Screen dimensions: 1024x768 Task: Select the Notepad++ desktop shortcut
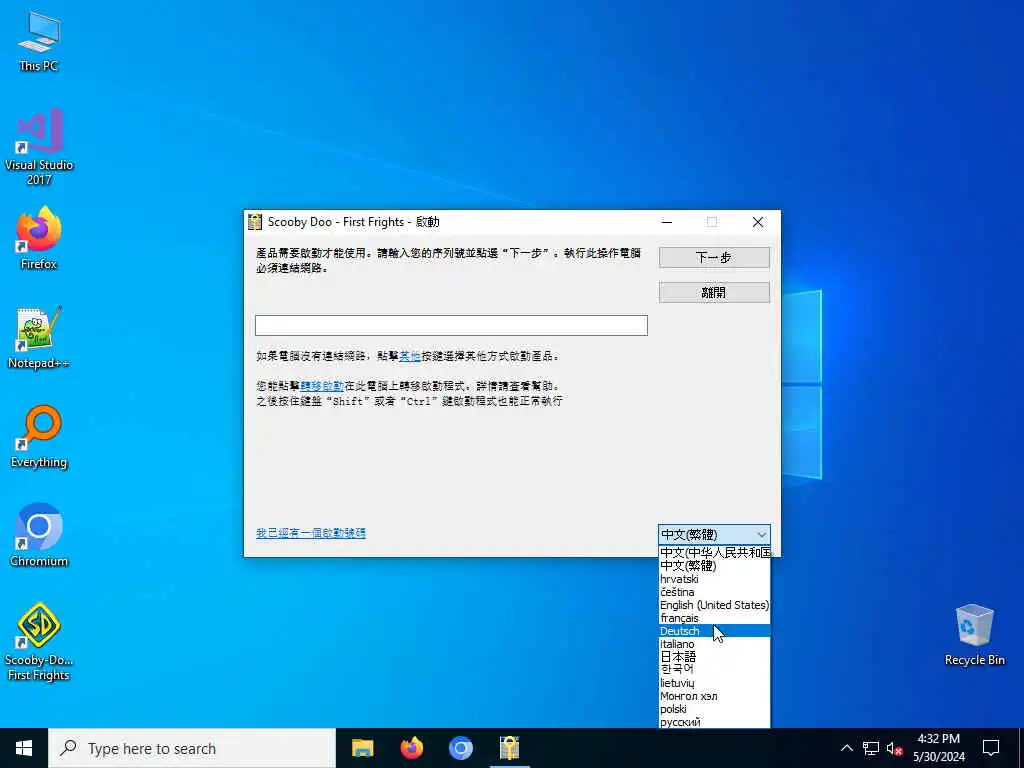(39, 337)
